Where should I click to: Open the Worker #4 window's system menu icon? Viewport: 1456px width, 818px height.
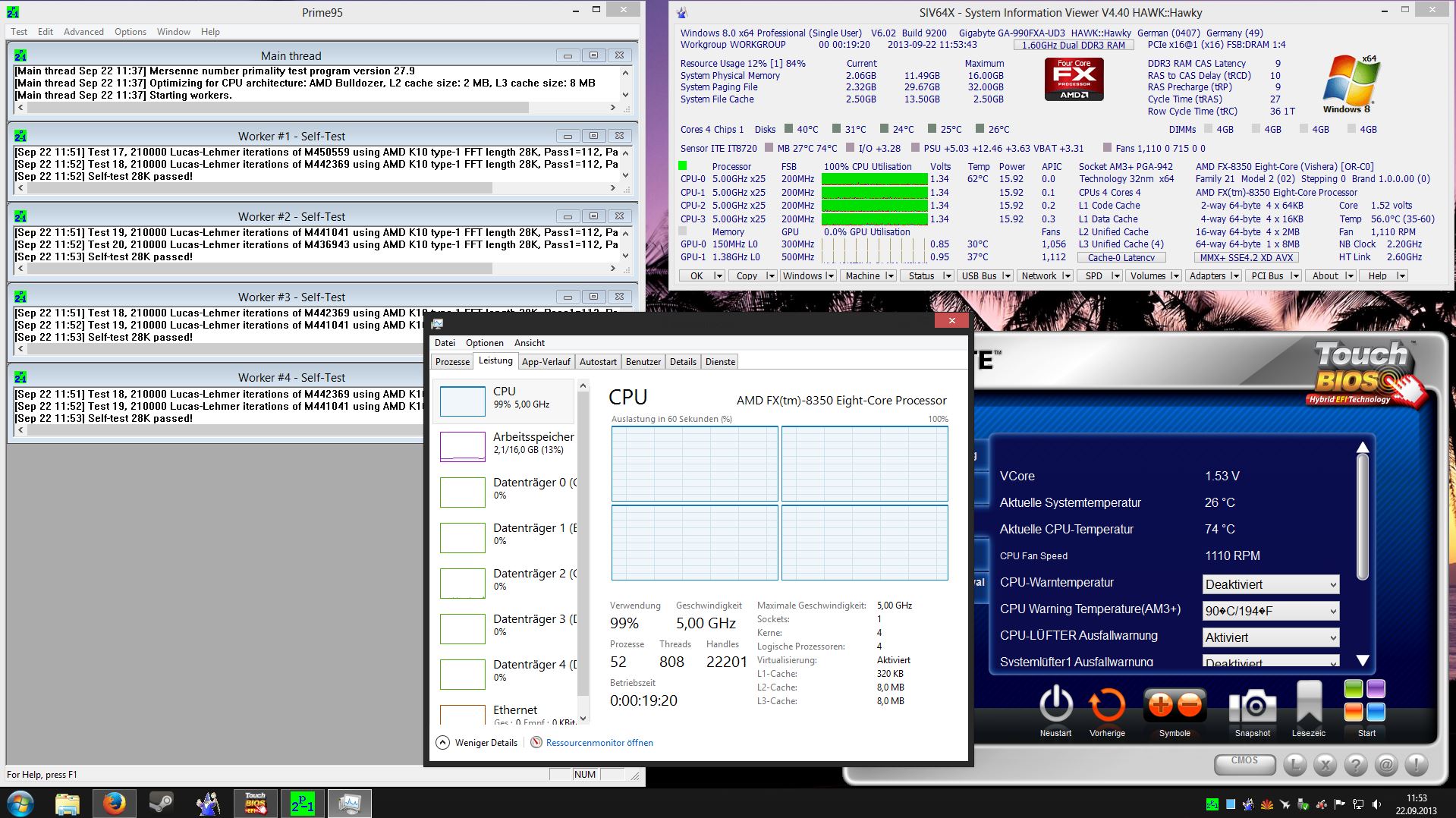click(x=20, y=377)
